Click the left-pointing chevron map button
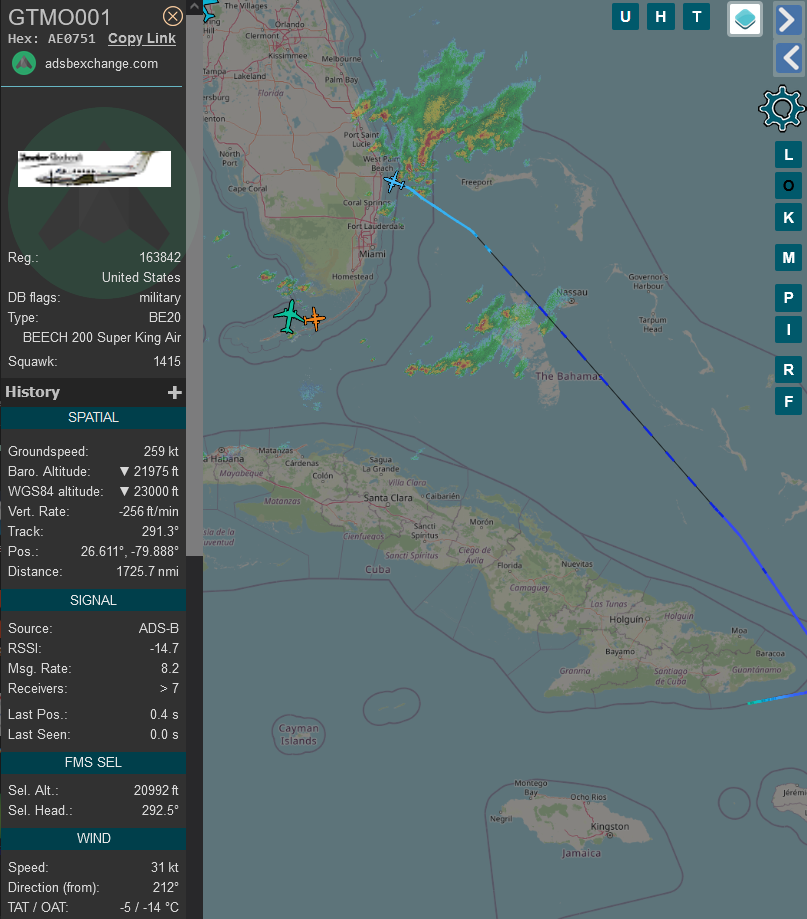 coord(788,58)
